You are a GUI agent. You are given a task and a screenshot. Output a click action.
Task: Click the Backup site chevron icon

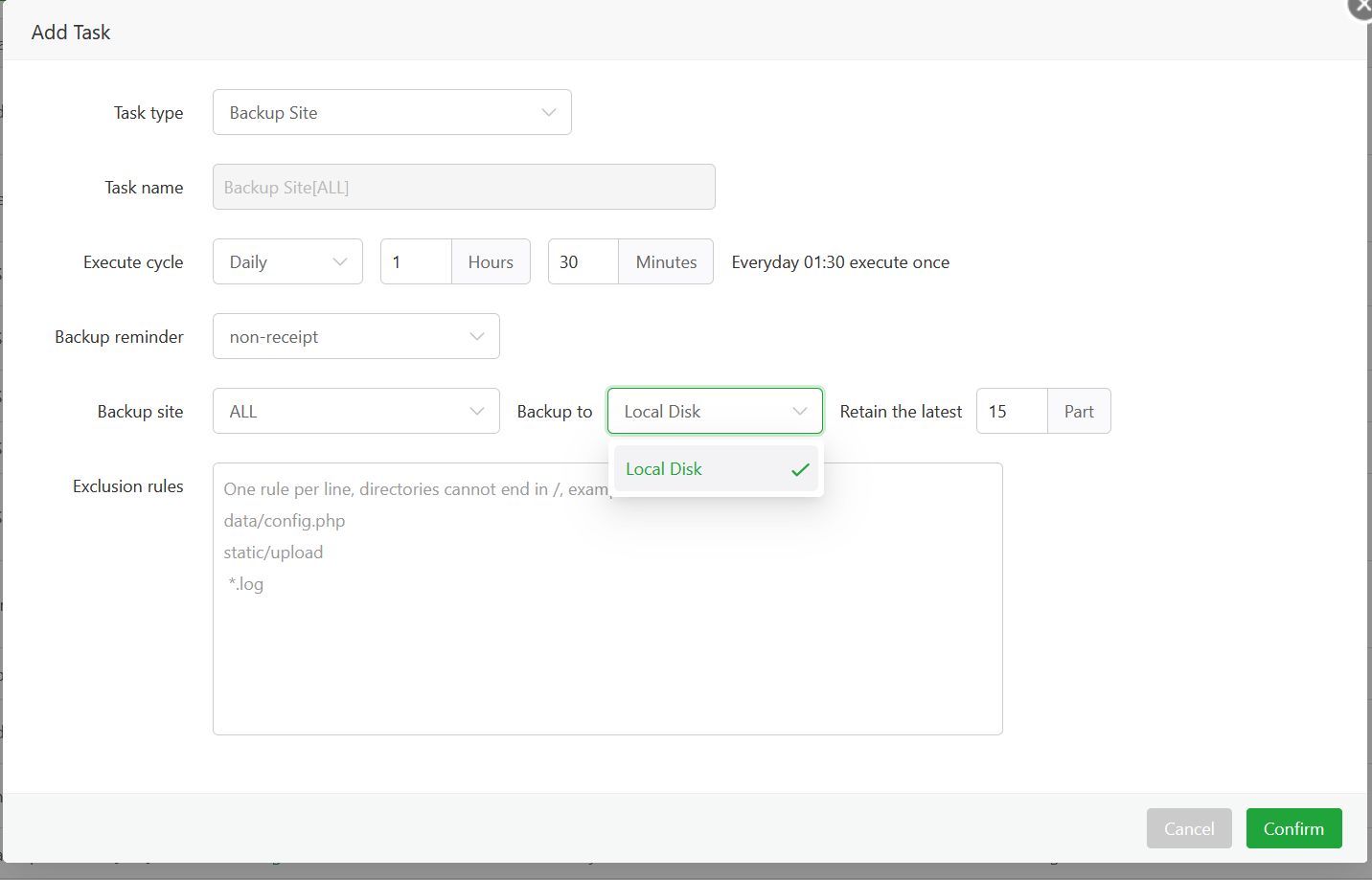click(x=477, y=411)
